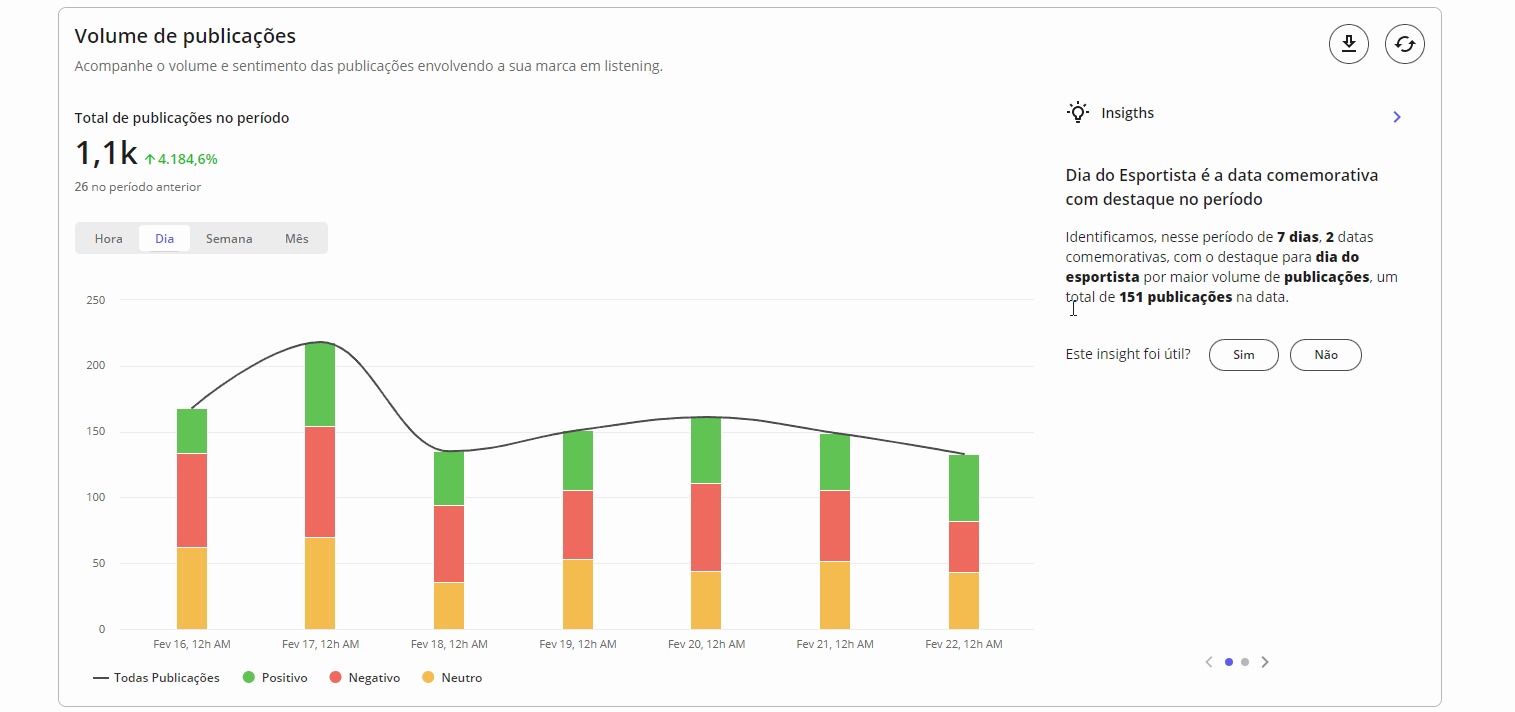Go to previous insight arrow
This screenshot has height=712, width=1515.
[1209, 662]
